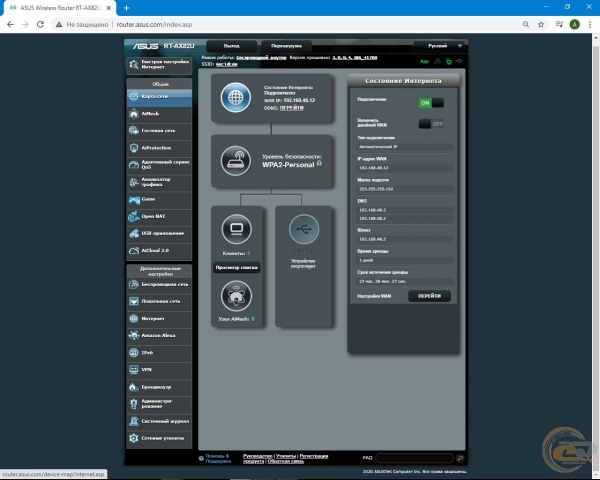Bookmark this page with star icon
This screenshot has width=600, height=480.
point(541,24)
